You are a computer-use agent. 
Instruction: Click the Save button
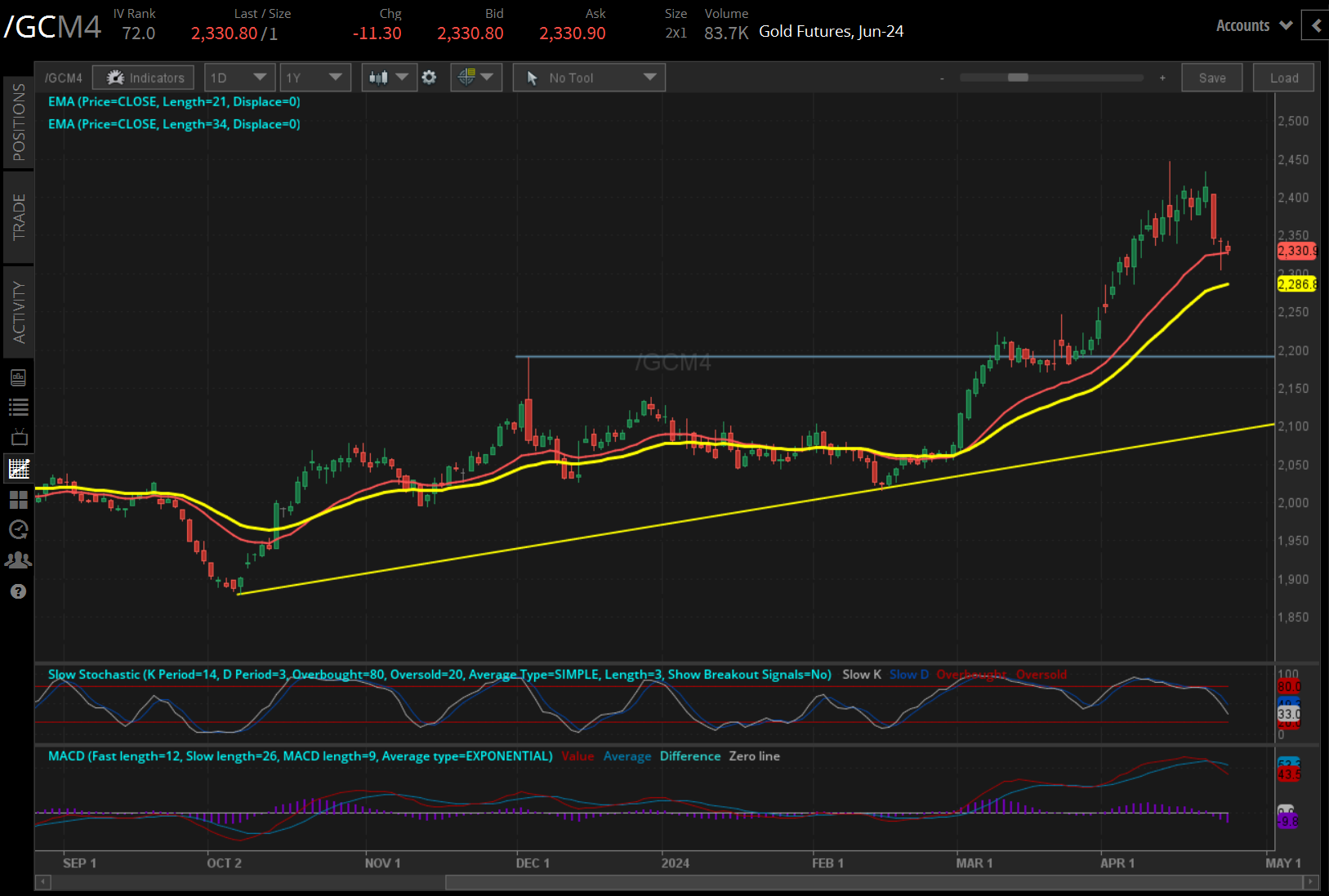pos(1212,77)
